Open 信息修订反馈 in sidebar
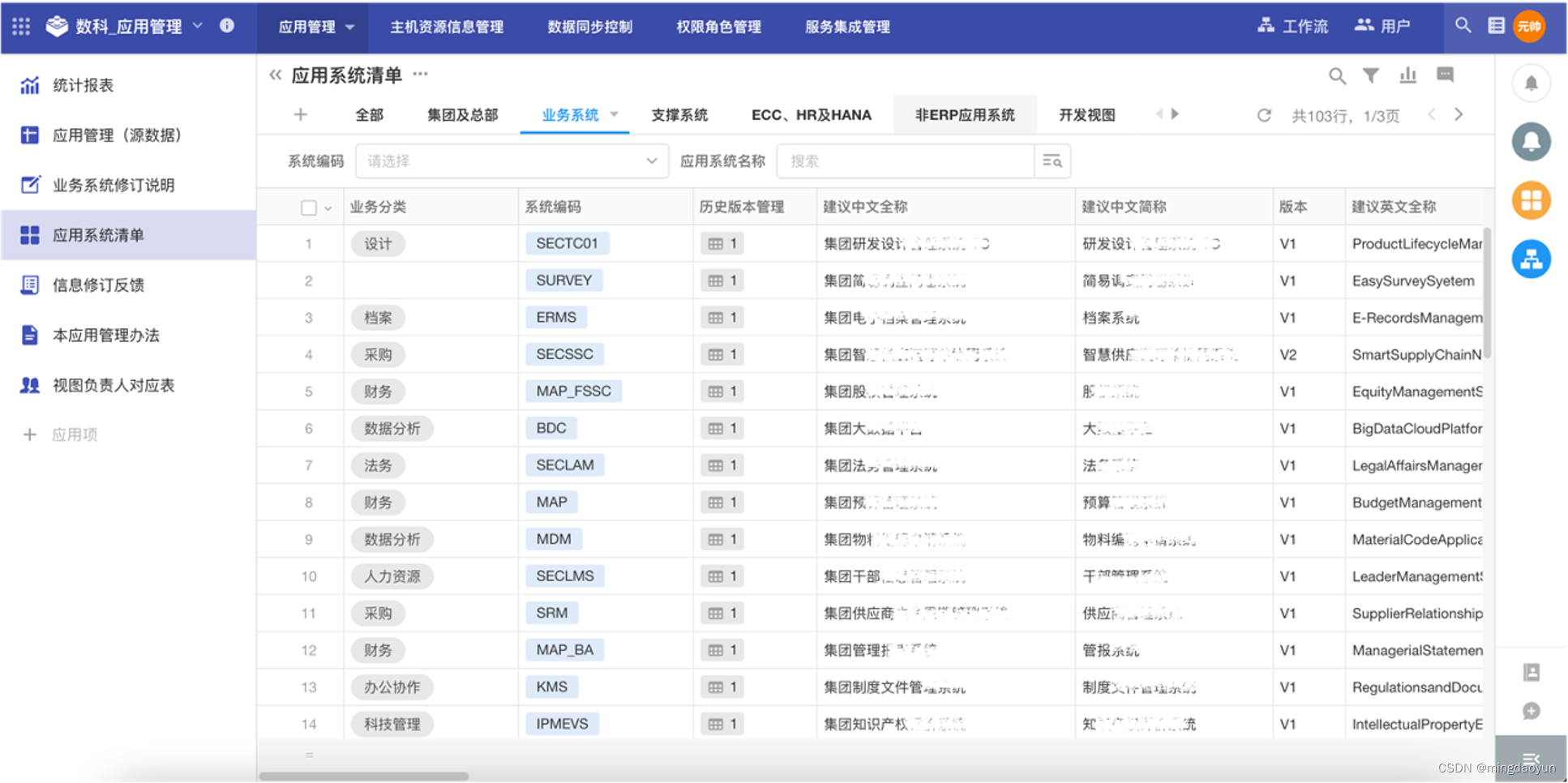1568x783 pixels. (128, 285)
